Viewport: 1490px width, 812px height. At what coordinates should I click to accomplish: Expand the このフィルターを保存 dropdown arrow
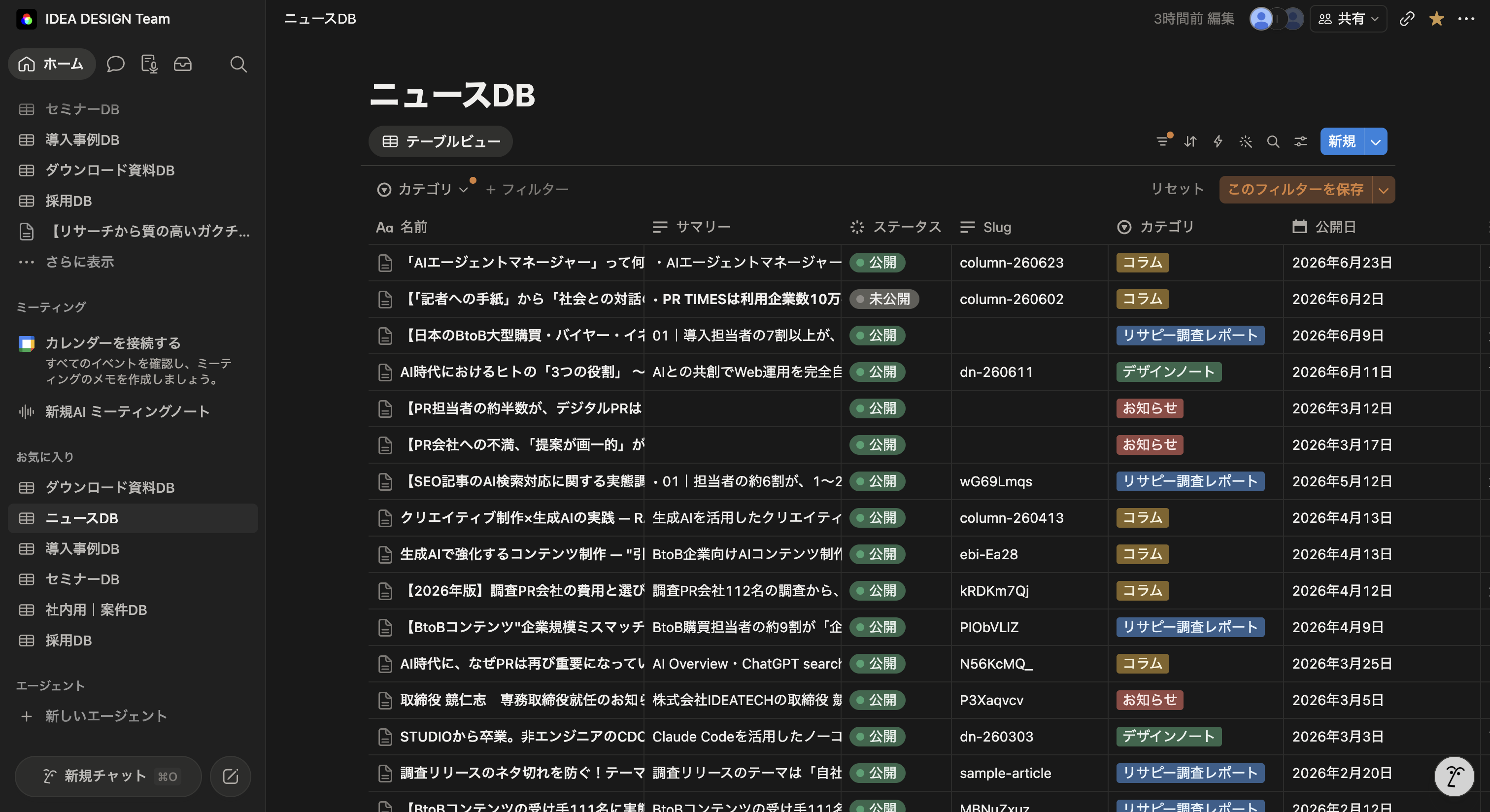pos(1383,190)
